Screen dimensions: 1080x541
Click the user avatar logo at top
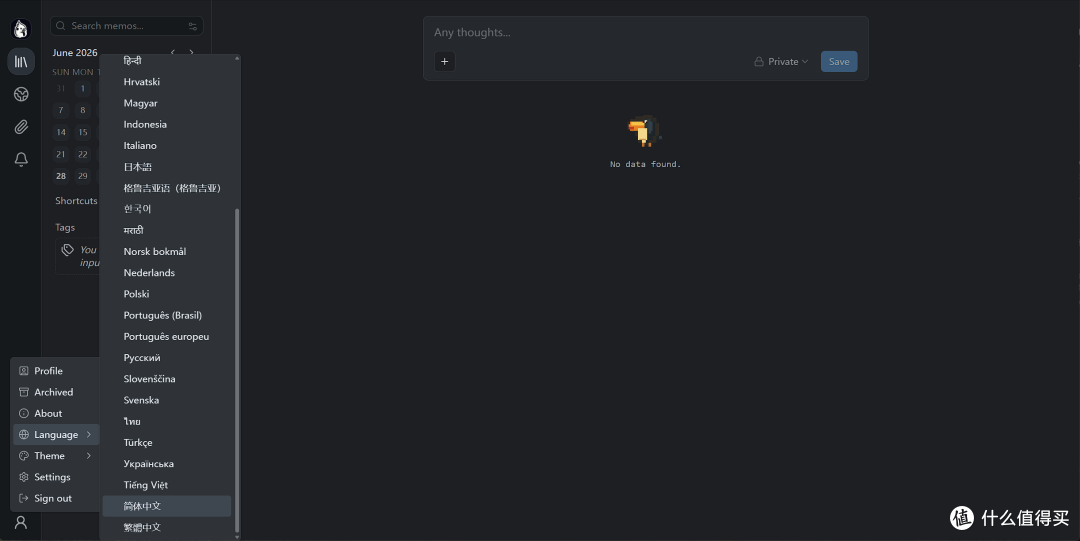[21, 28]
